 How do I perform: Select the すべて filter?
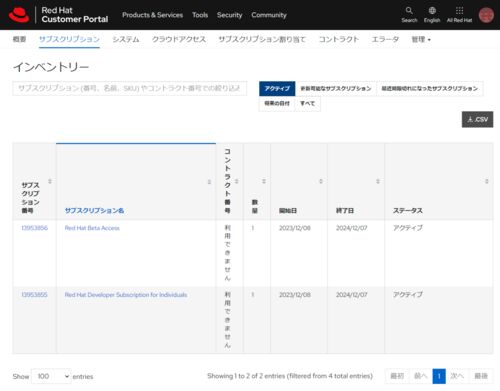click(307, 103)
